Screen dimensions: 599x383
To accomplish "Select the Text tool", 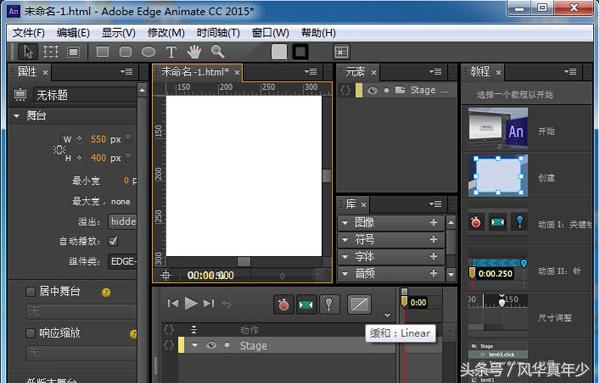I will (x=171, y=52).
